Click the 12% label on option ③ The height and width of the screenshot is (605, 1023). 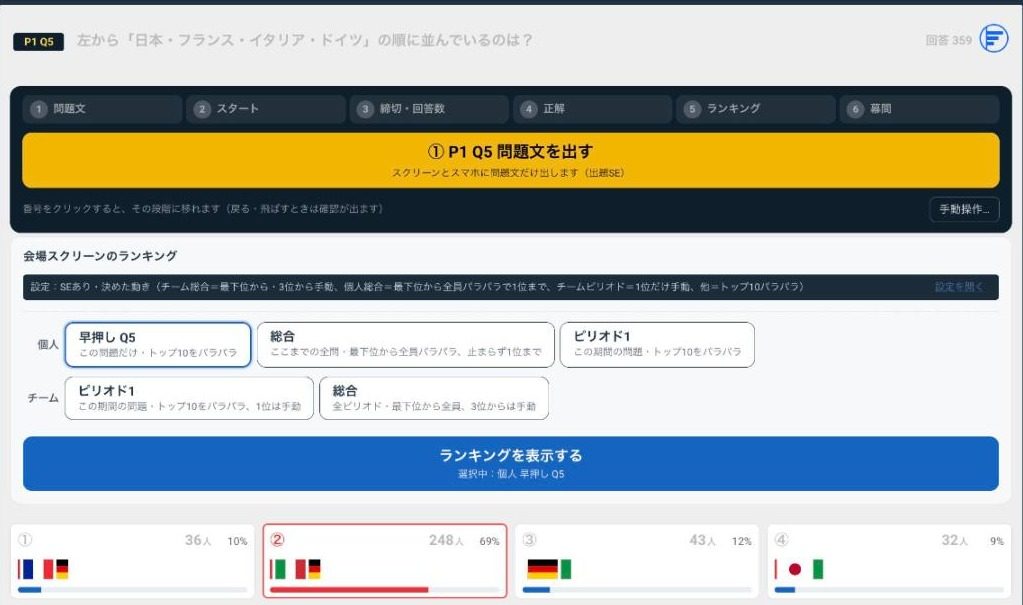[741, 542]
